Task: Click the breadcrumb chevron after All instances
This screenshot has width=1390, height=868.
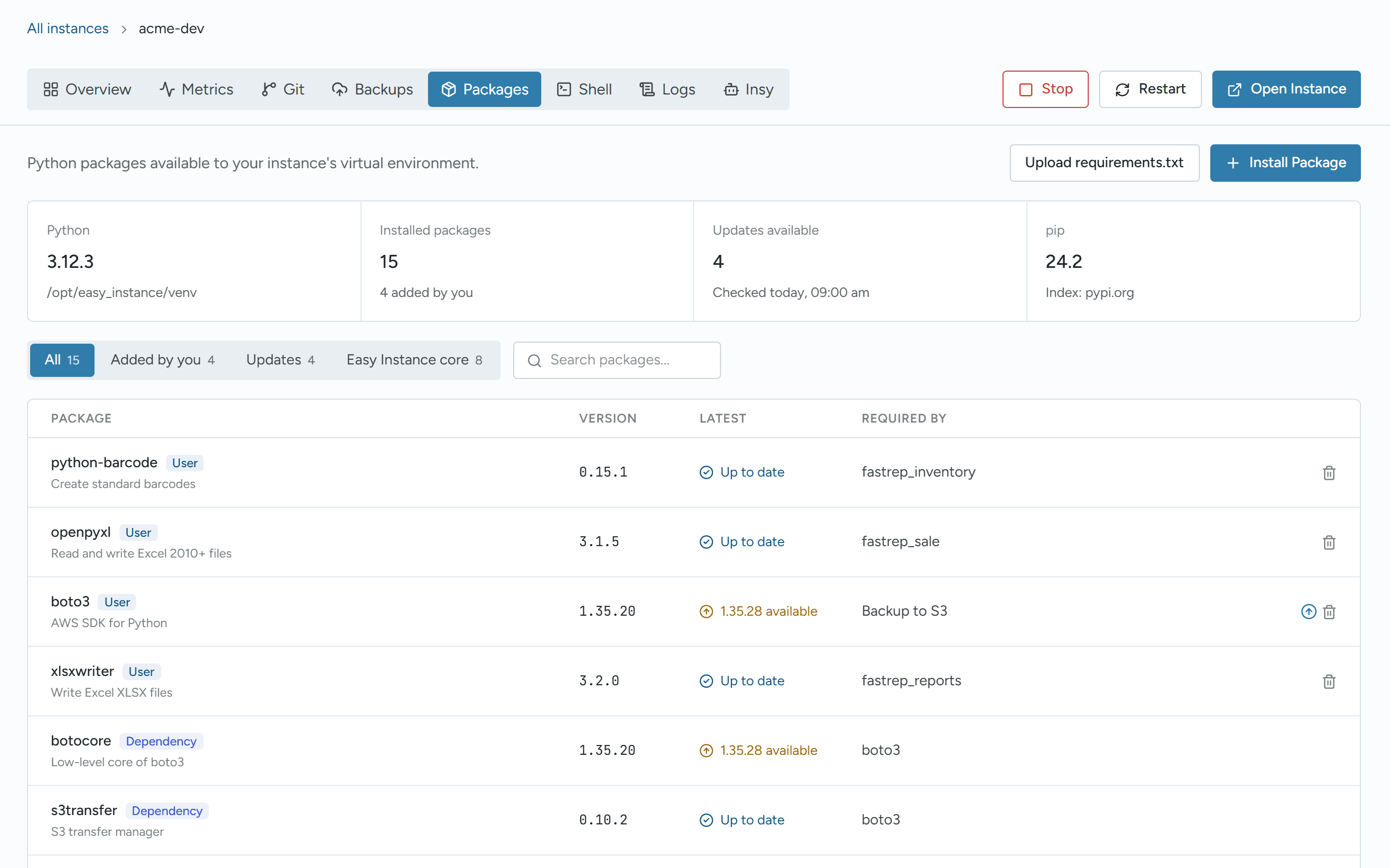Action: (124, 29)
